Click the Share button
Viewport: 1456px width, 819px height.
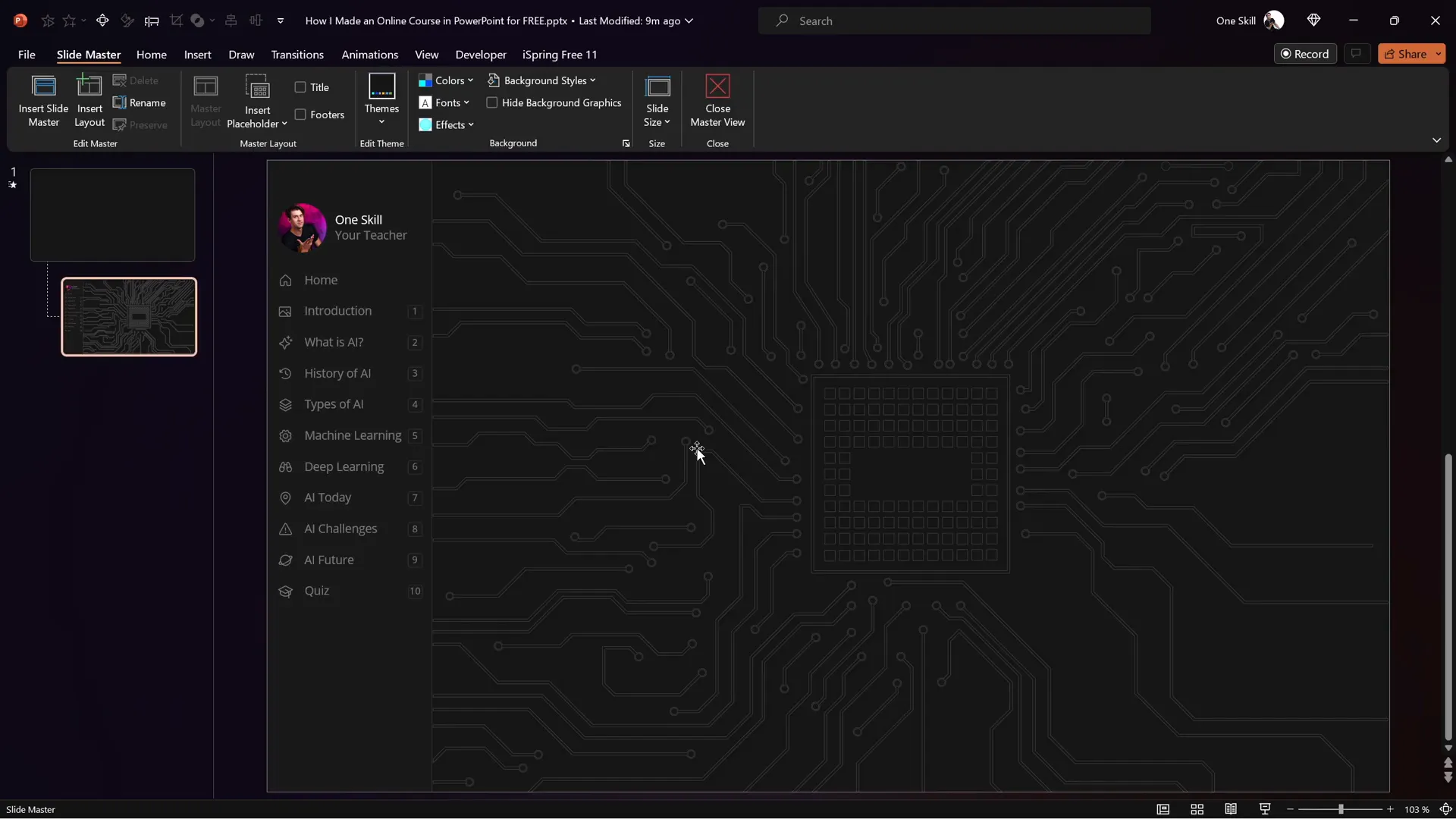[x=1405, y=54]
